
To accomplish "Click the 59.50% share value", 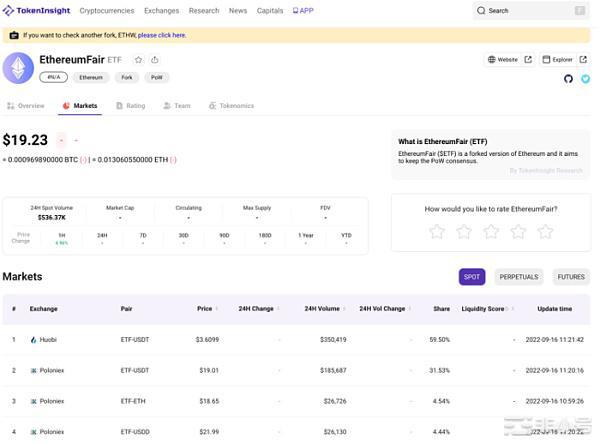I will click(x=439, y=340).
